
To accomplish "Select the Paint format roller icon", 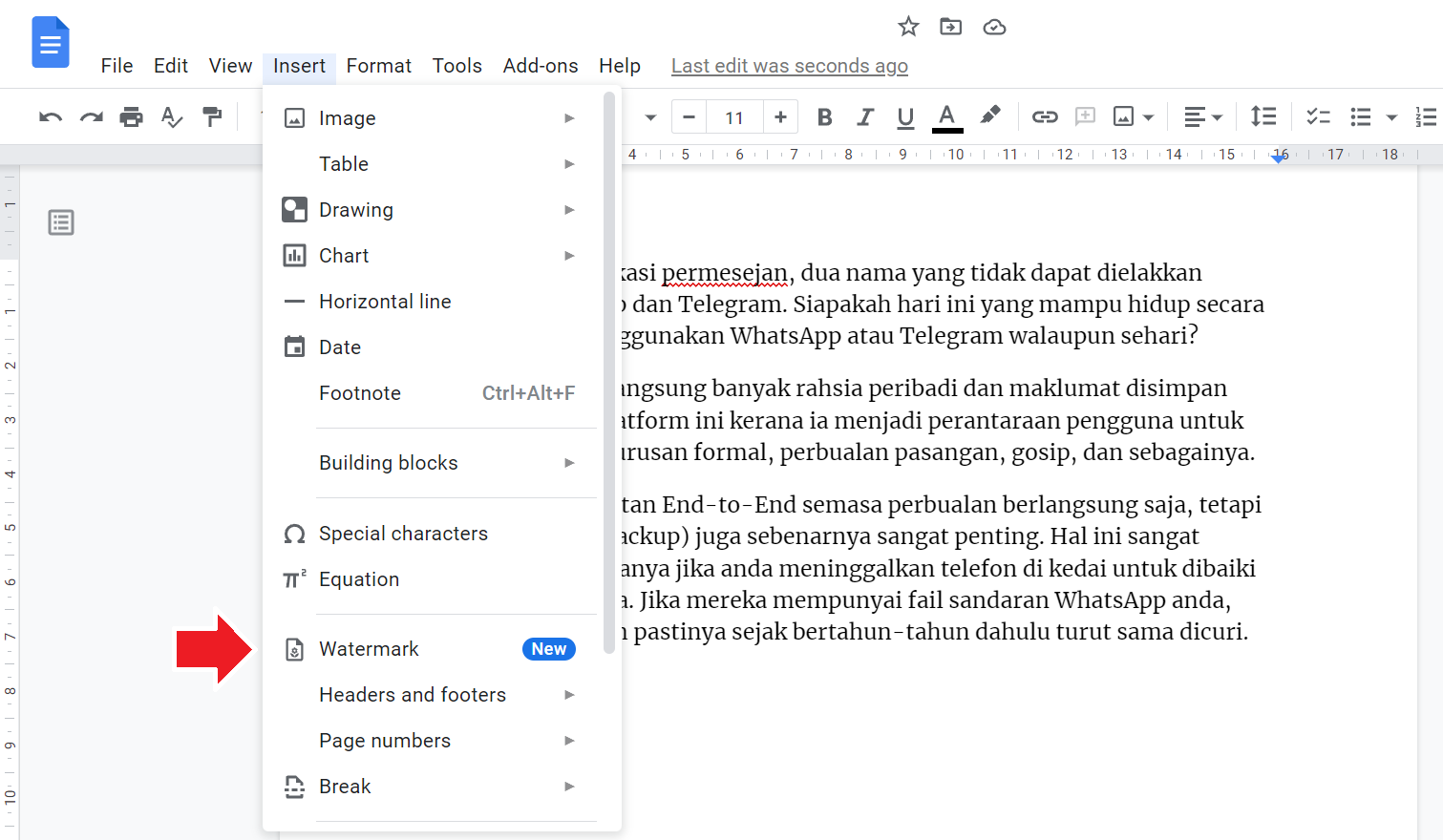I will (212, 117).
